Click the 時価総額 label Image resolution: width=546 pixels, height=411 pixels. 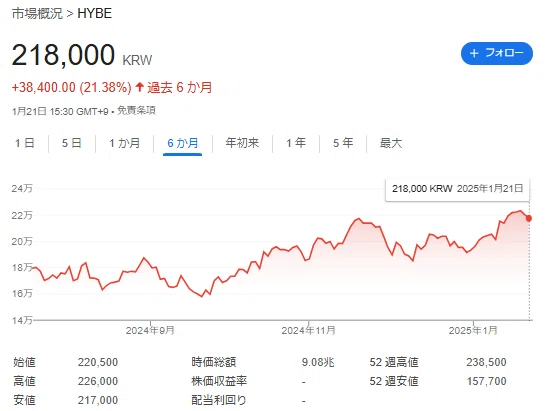(x=213, y=362)
